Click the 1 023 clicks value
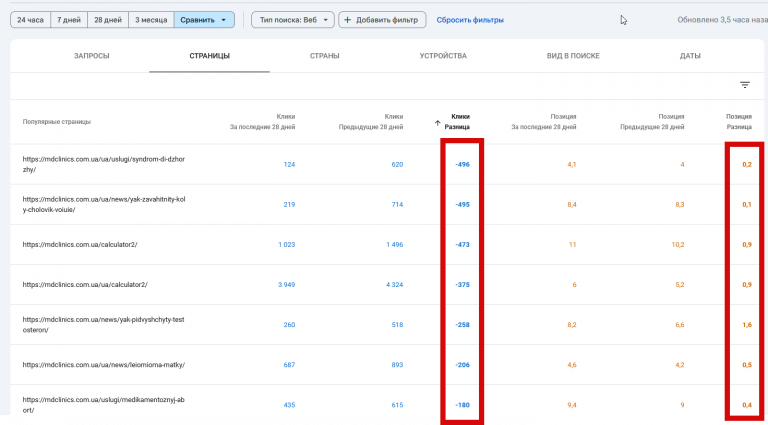768x425 pixels. click(x=286, y=244)
